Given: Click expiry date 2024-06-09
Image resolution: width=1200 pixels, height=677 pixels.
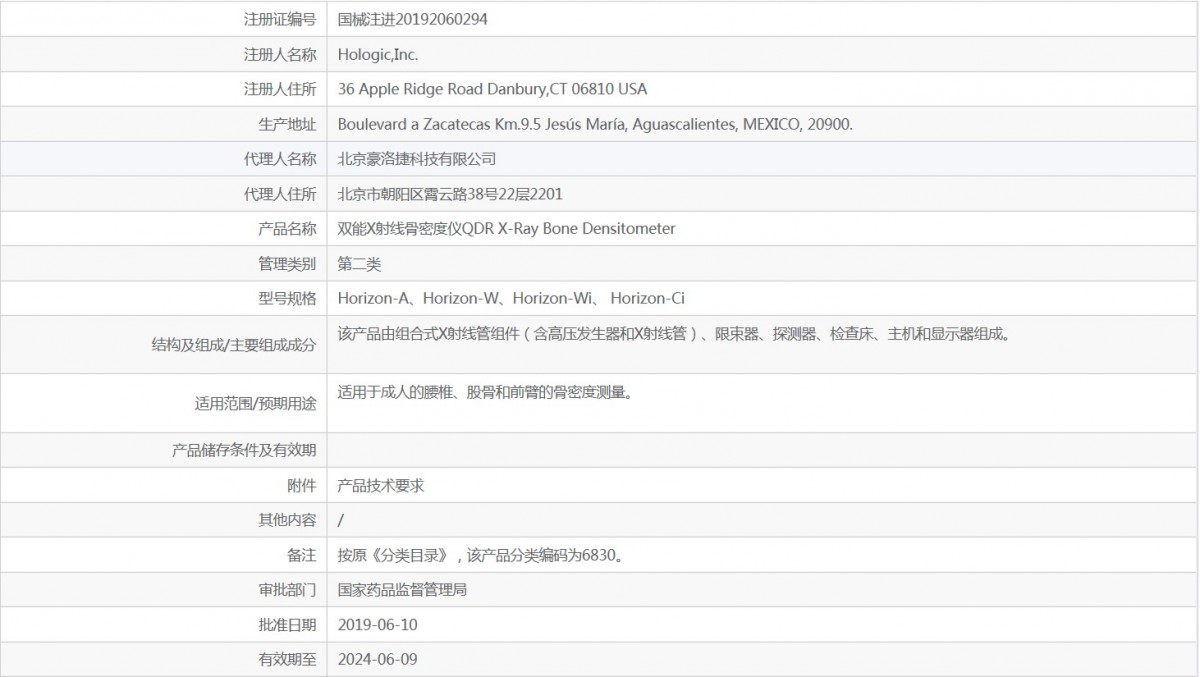Looking at the screenshot, I should [x=377, y=660].
